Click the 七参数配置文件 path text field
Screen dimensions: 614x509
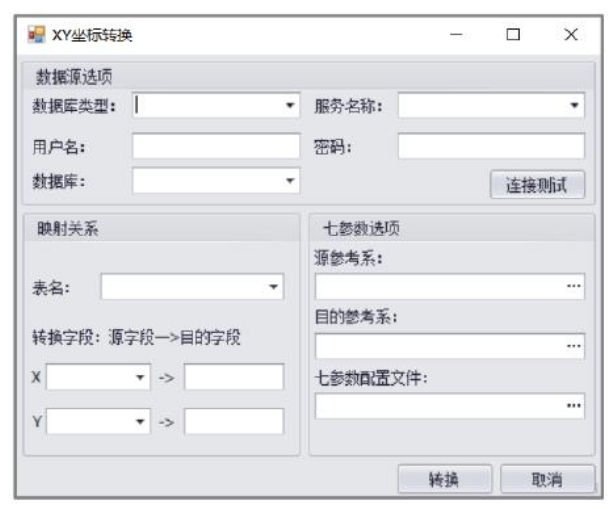point(437,406)
